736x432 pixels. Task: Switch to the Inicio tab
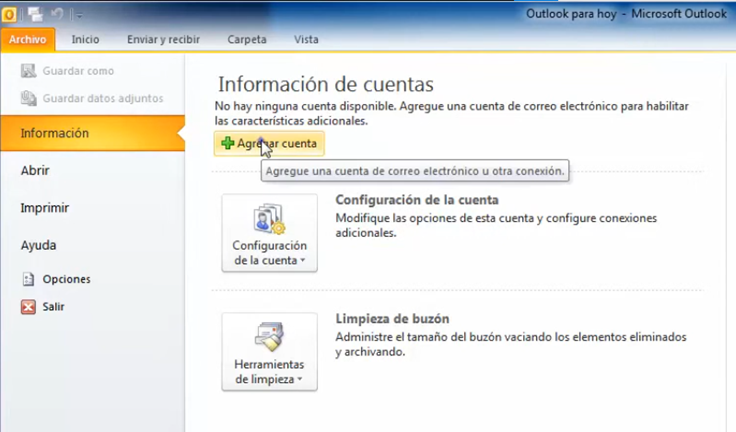tap(85, 39)
